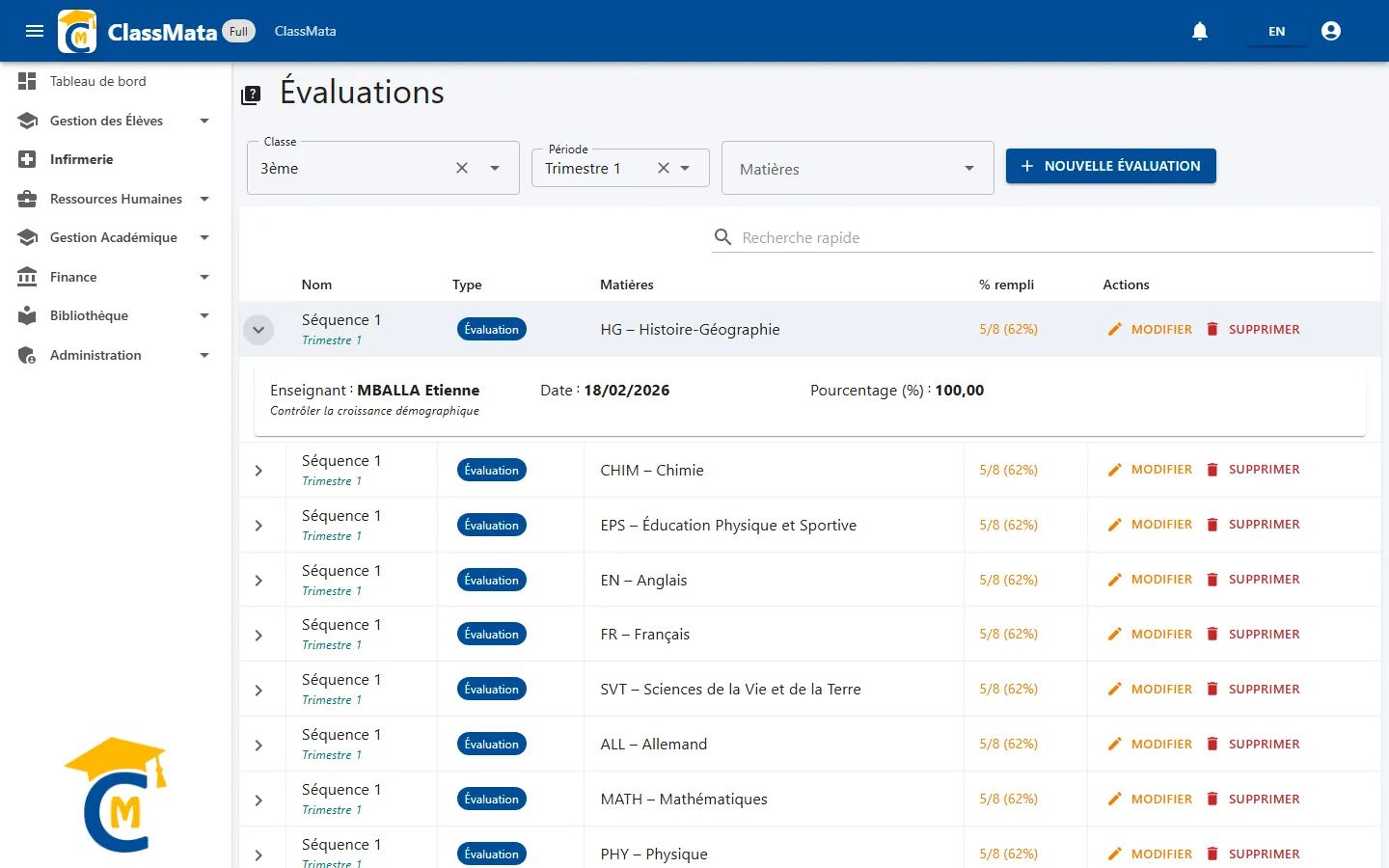Clear the Période Trimestre 1 selection
This screenshot has width=1389, height=868.
[664, 168]
